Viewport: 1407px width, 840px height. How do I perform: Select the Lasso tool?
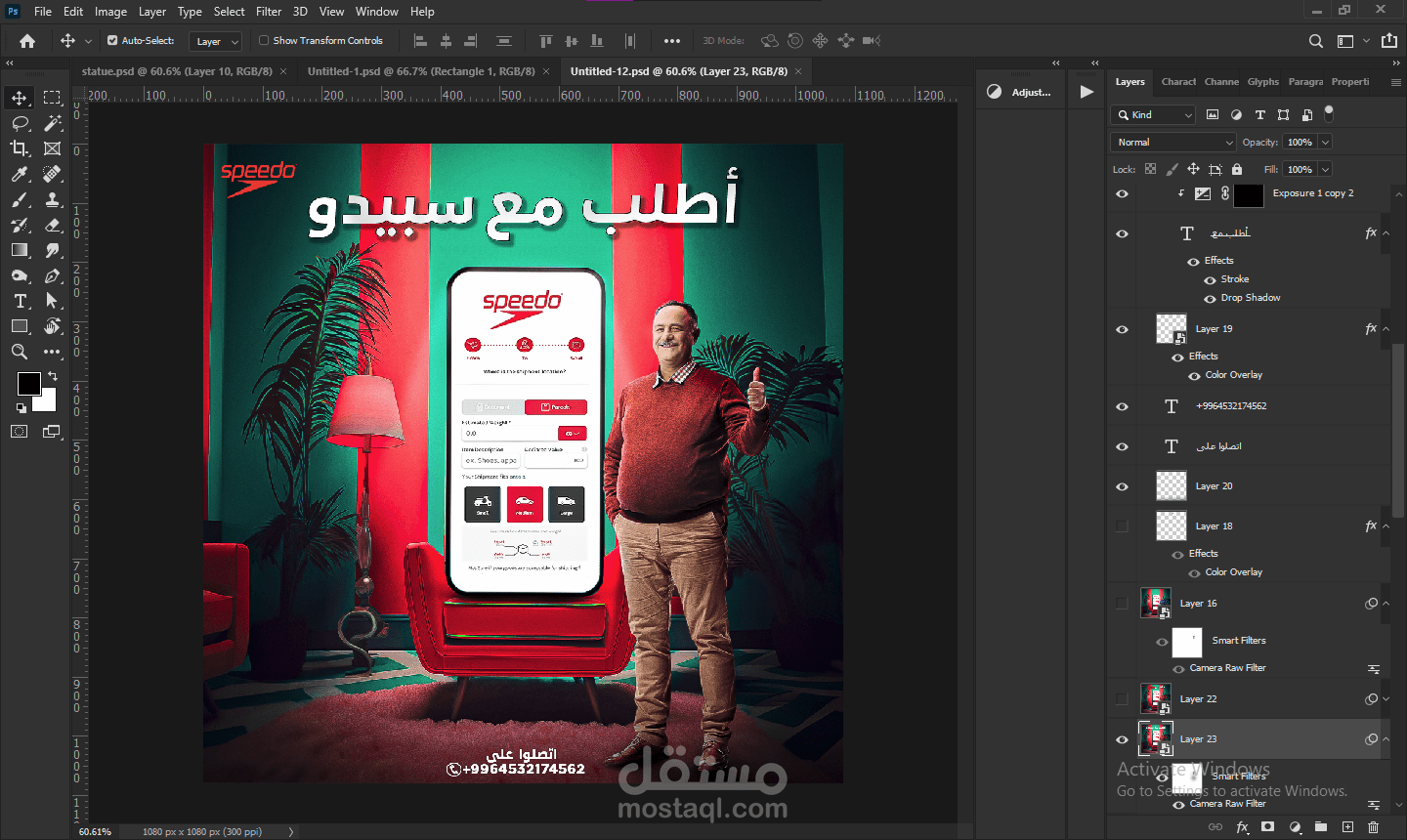pos(20,123)
